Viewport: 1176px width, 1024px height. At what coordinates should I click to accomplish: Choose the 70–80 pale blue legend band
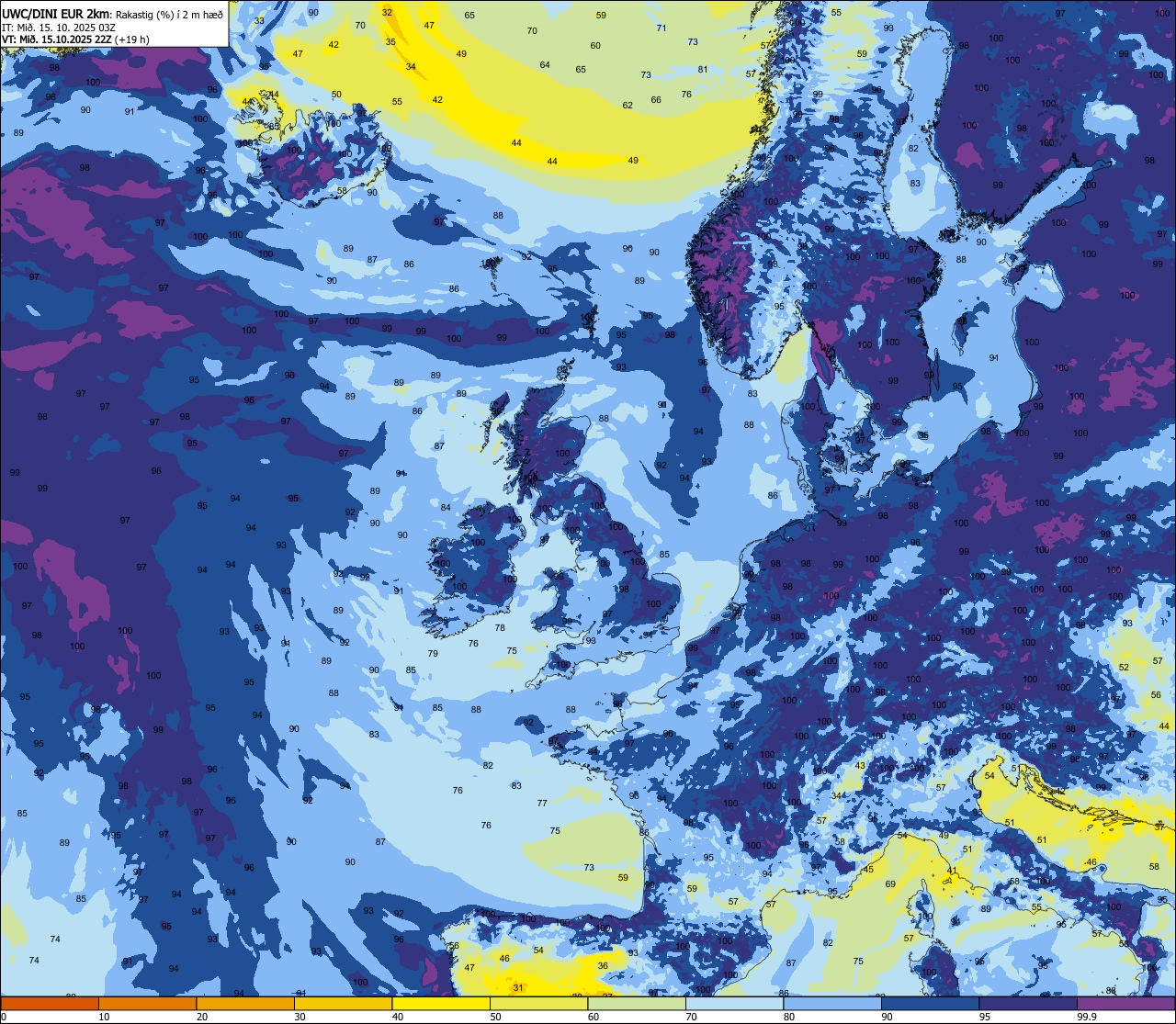tap(734, 1003)
